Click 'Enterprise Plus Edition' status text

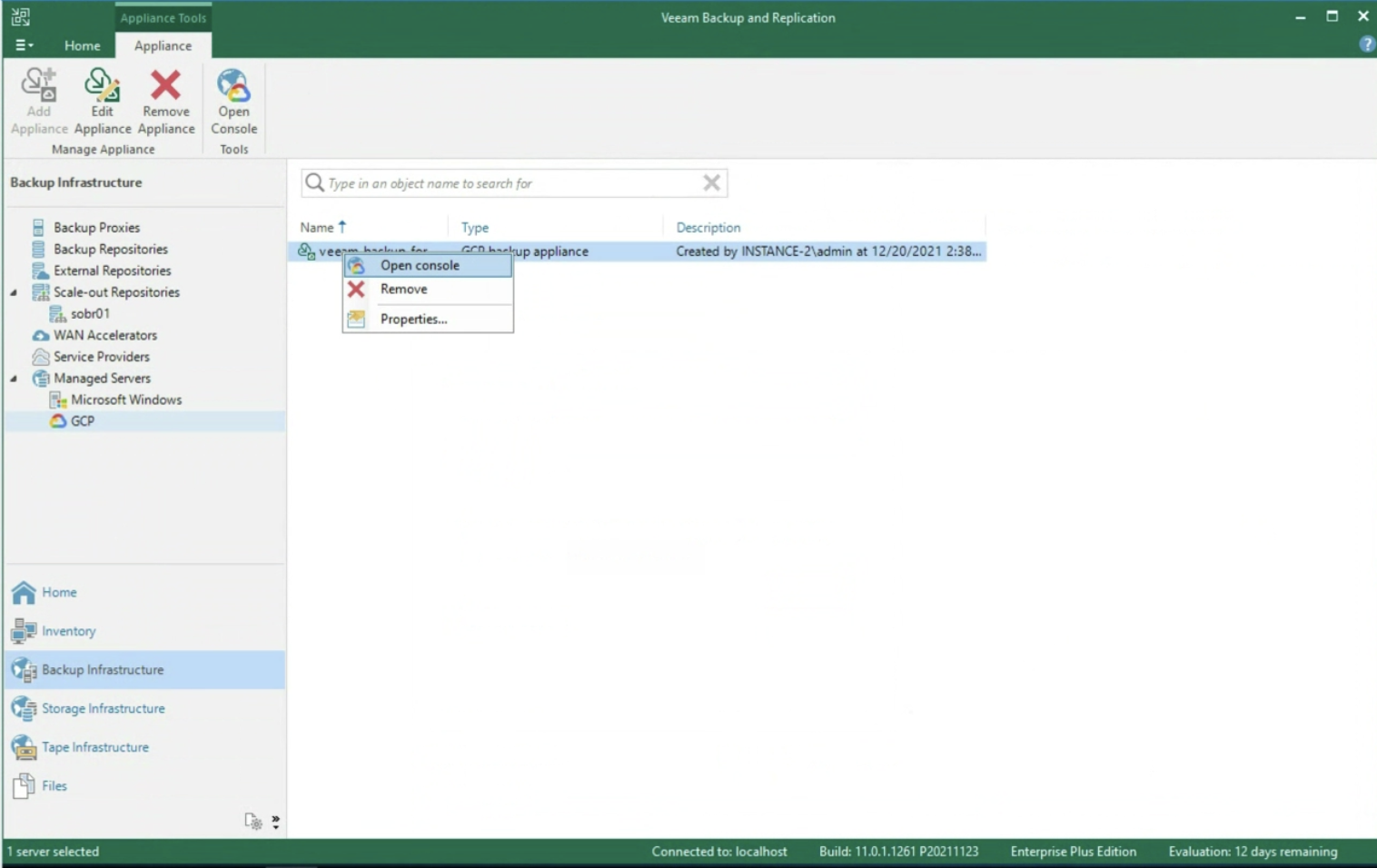click(x=1073, y=852)
